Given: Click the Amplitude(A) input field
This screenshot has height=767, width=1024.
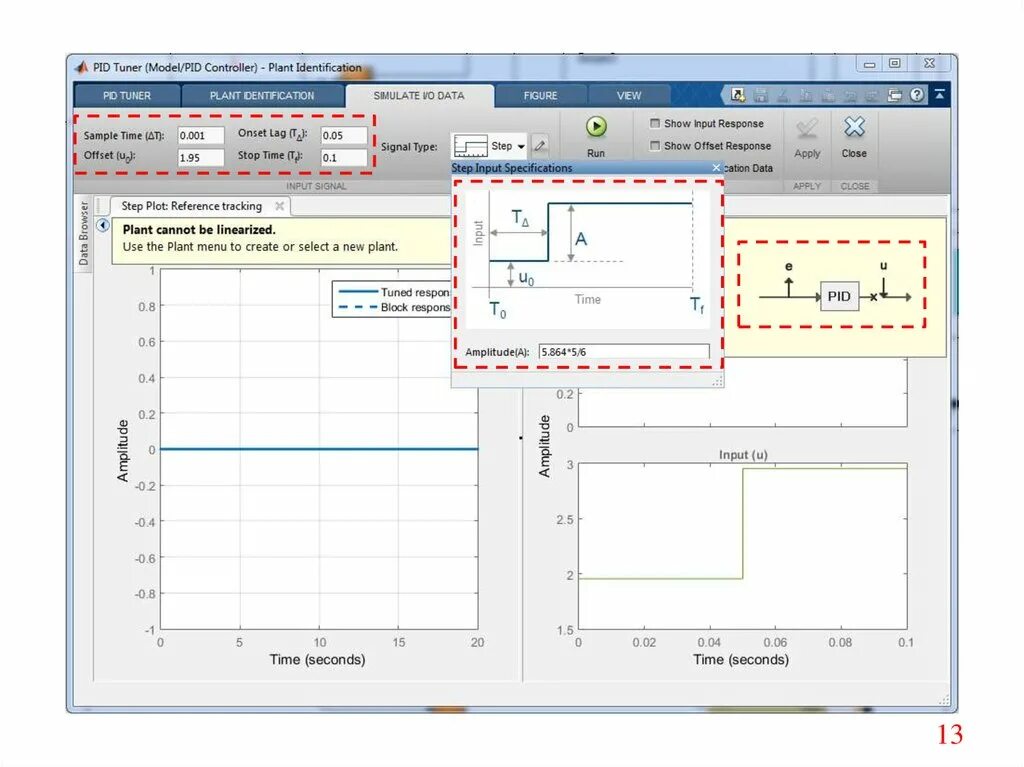Looking at the screenshot, I should coord(624,351).
